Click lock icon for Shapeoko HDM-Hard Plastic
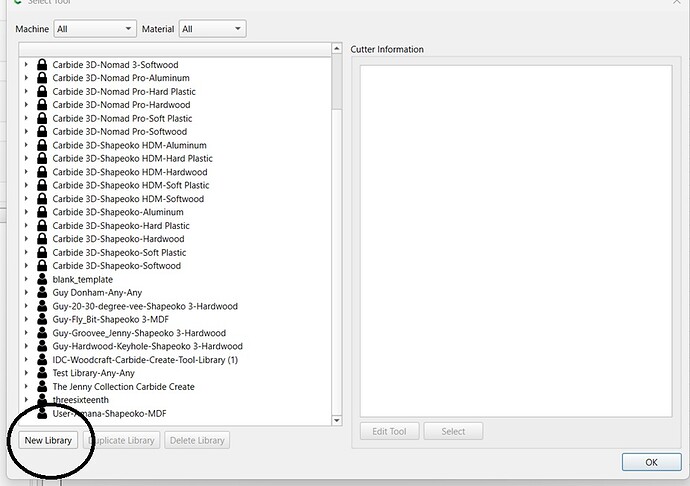The image size is (690, 486). 42,158
